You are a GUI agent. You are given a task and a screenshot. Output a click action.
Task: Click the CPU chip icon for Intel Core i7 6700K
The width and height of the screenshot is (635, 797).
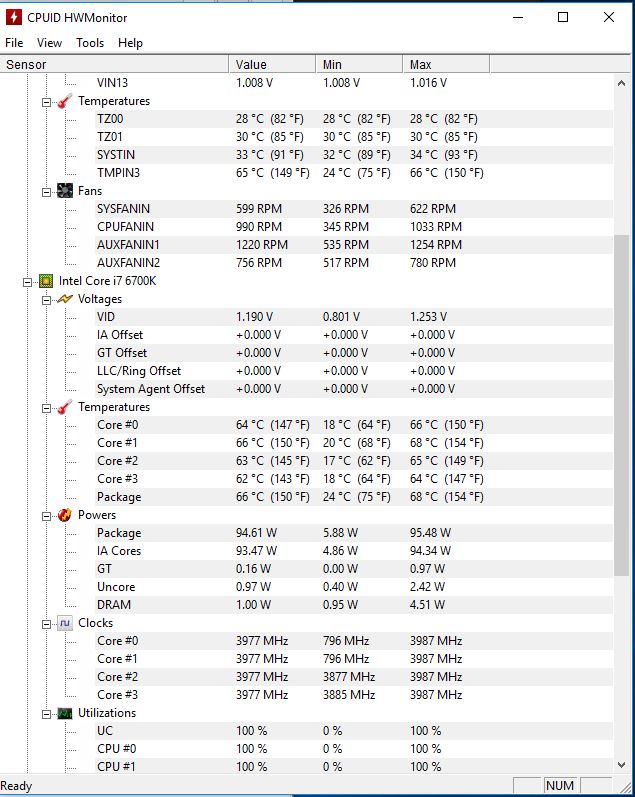coord(46,281)
